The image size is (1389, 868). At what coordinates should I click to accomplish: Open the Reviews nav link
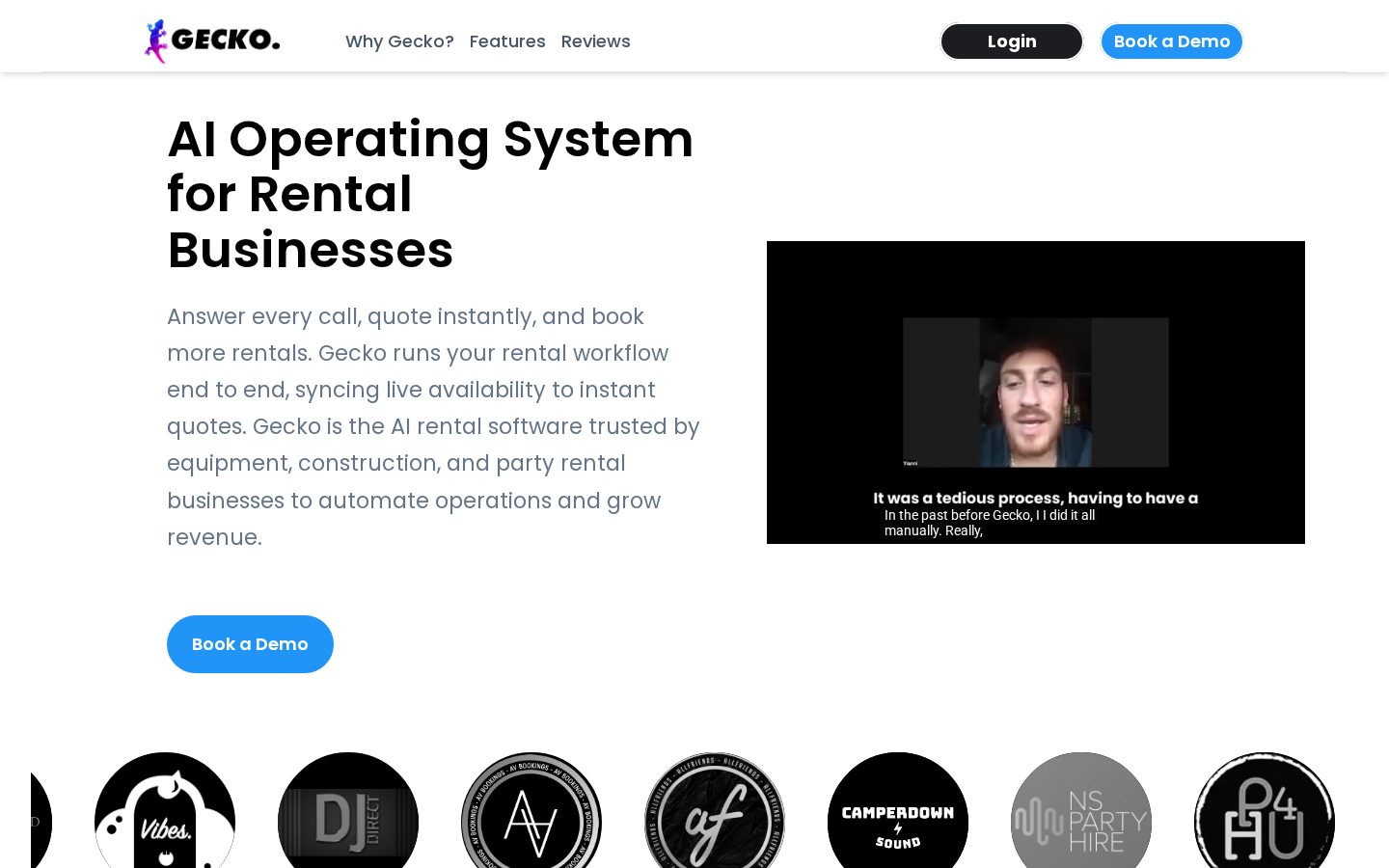click(x=595, y=41)
